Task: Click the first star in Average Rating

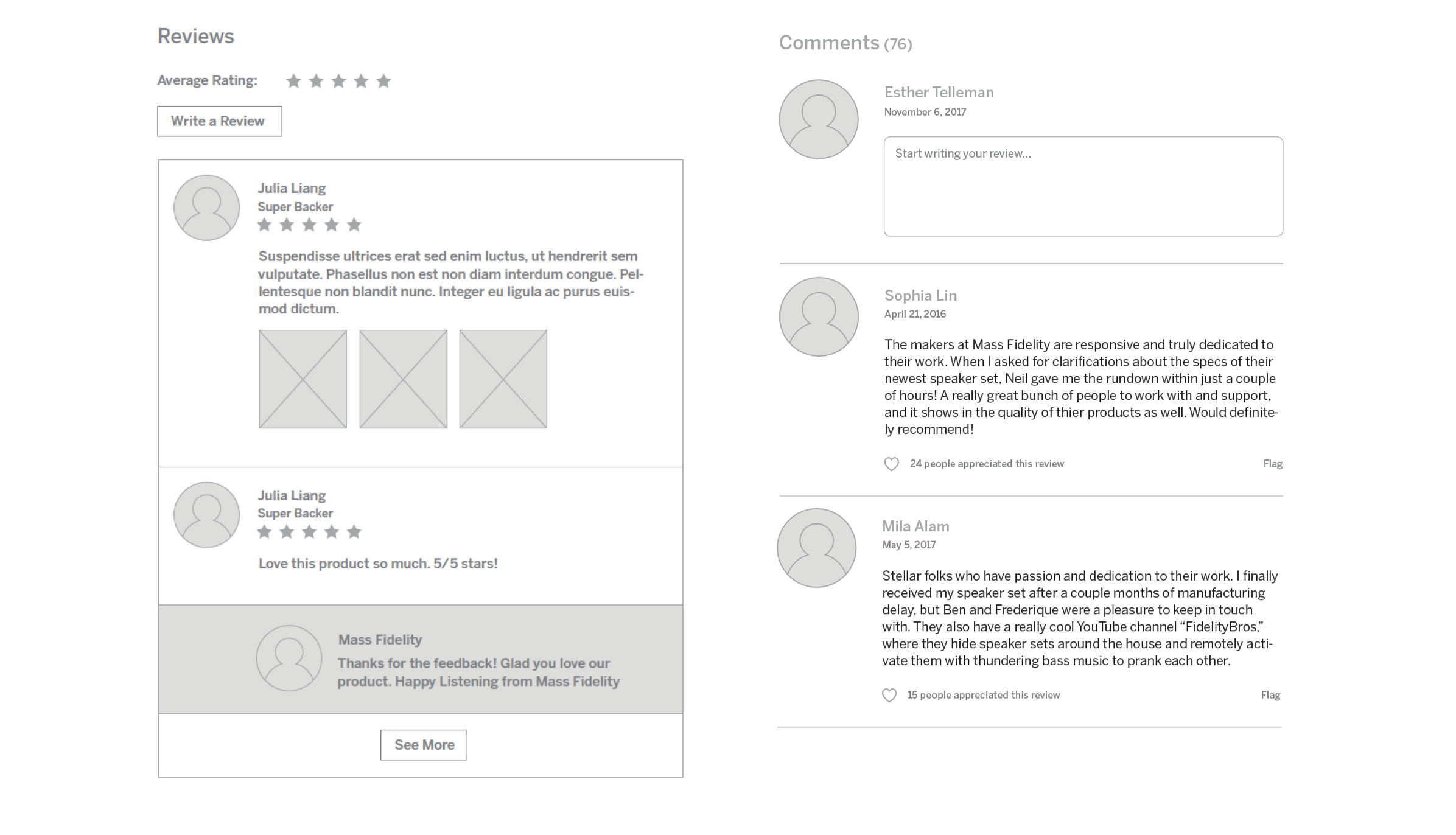Action: coord(293,81)
